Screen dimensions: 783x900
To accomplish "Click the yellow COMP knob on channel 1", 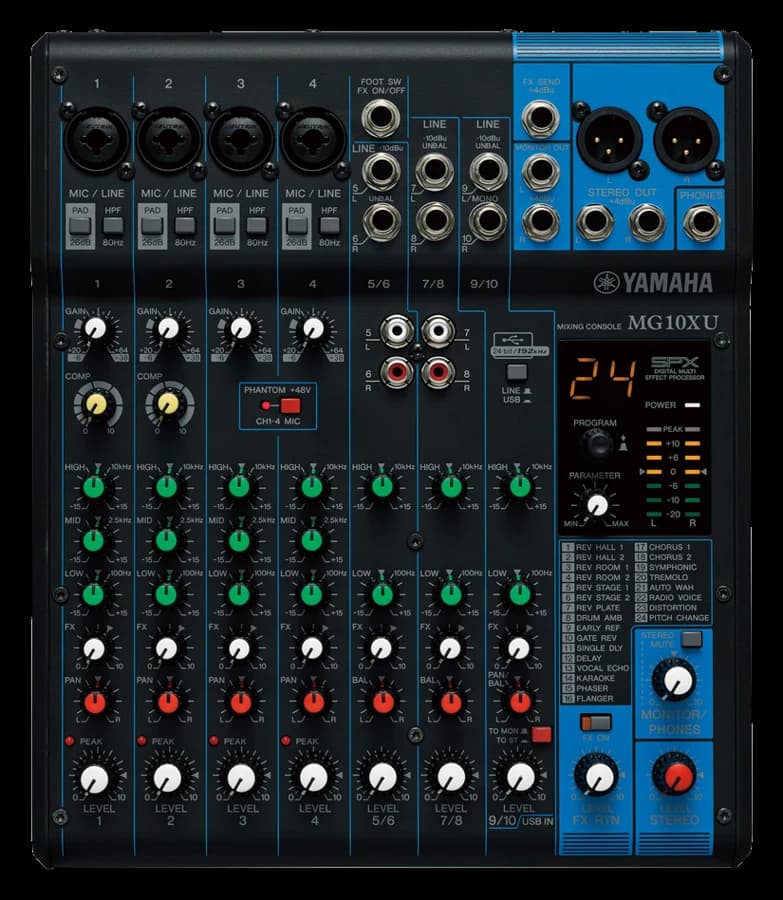I will pyautogui.click(x=96, y=404).
